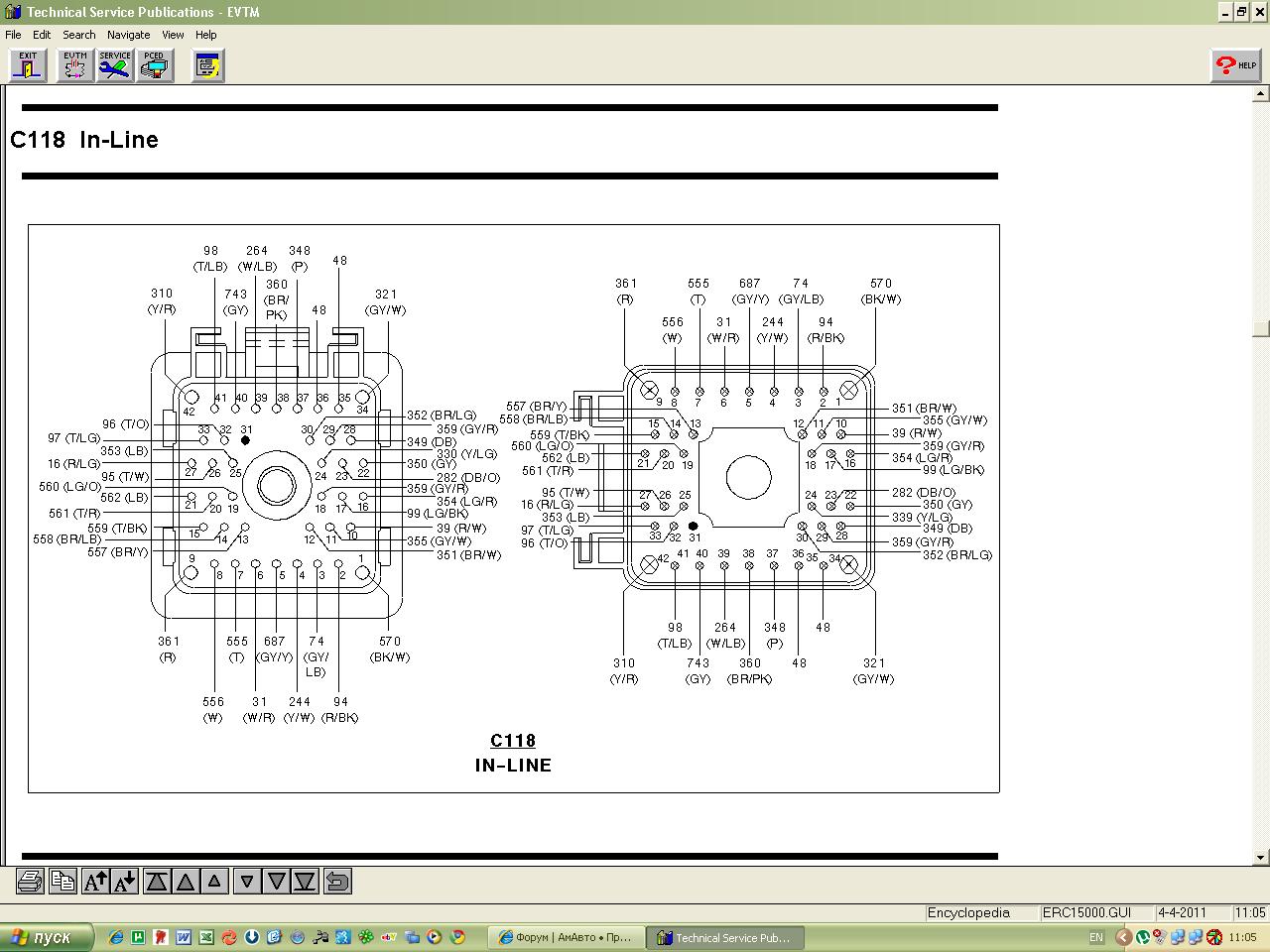The height and width of the screenshot is (952, 1270).
Task: Open the Navigate menu
Action: (x=128, y=35)
